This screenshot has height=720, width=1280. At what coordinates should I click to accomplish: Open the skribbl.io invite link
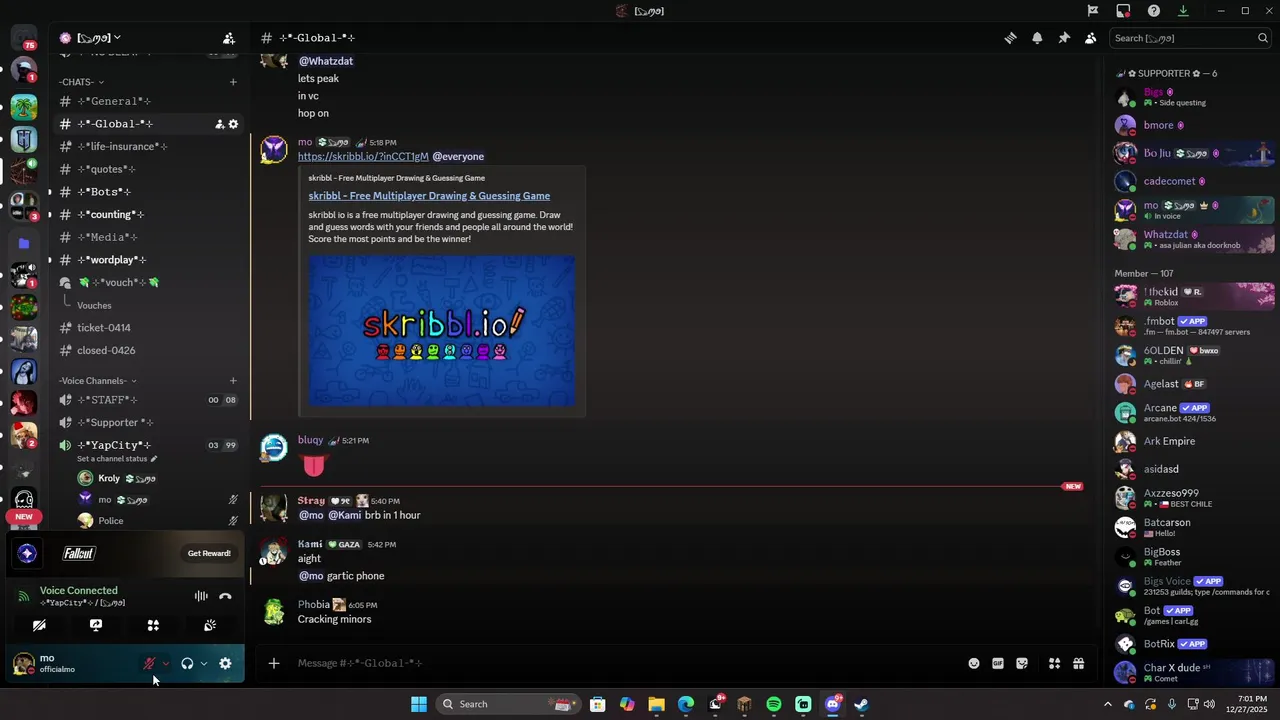pos(363,157)
